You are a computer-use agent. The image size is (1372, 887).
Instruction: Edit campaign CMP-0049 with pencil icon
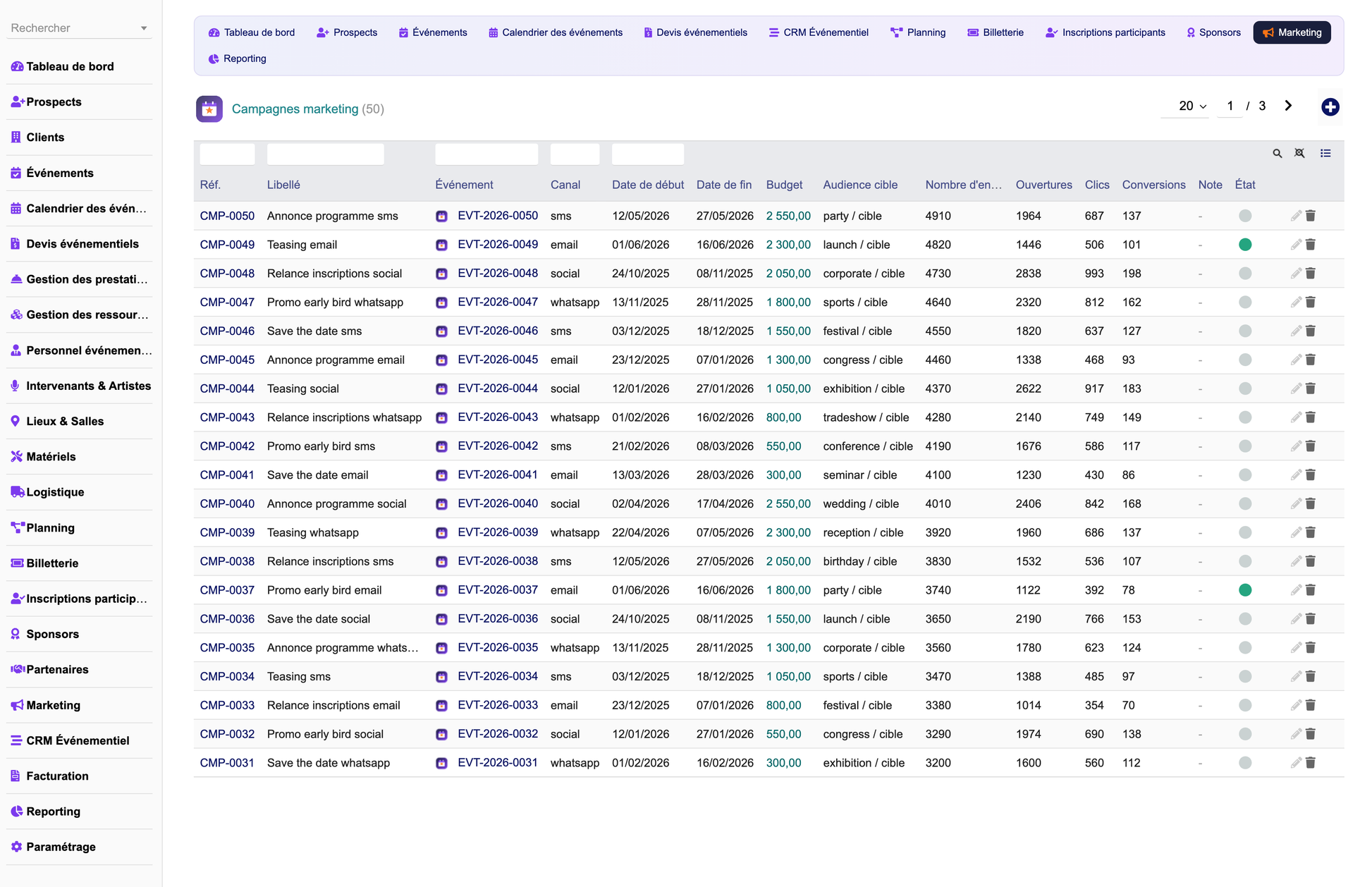[1296, 245]
